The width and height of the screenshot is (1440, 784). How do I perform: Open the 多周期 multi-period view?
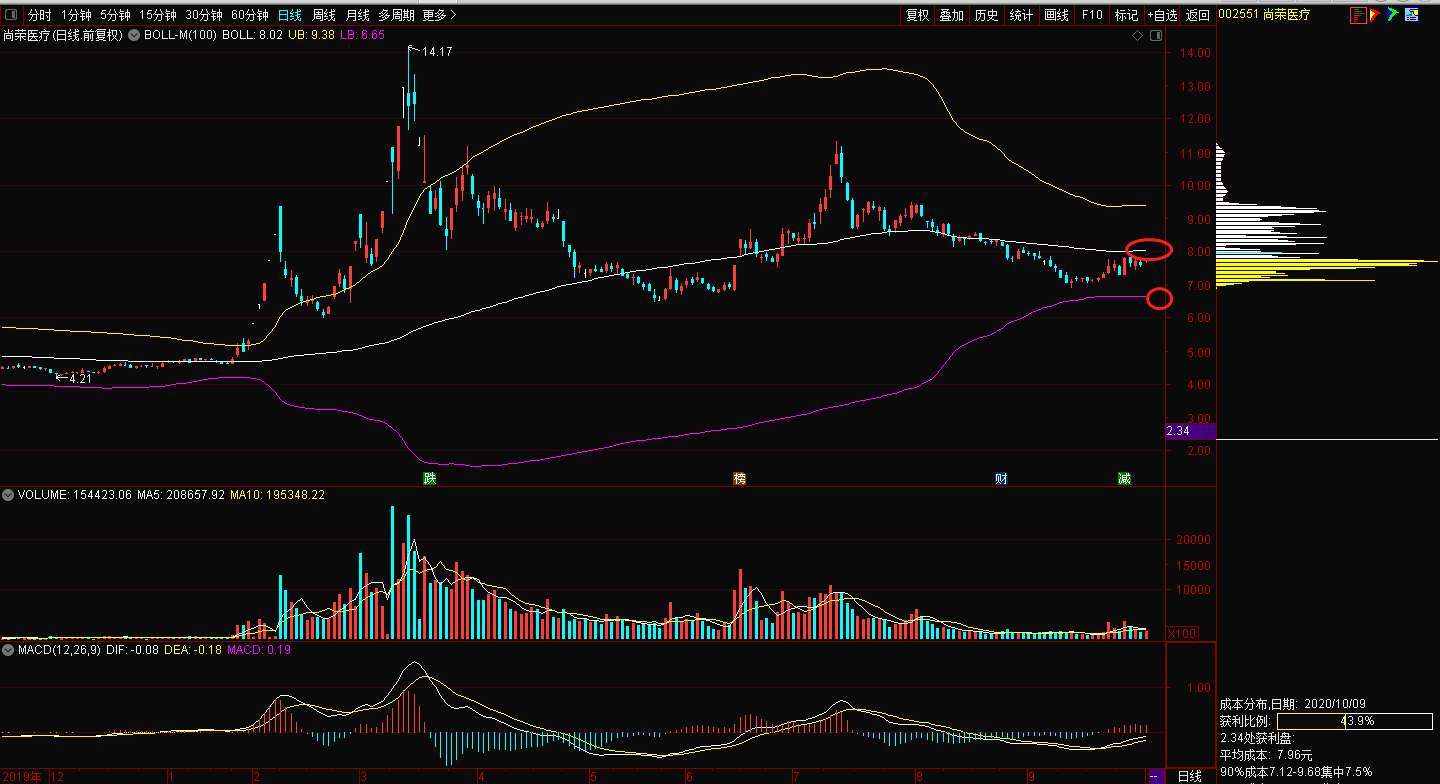coord(396,15)
